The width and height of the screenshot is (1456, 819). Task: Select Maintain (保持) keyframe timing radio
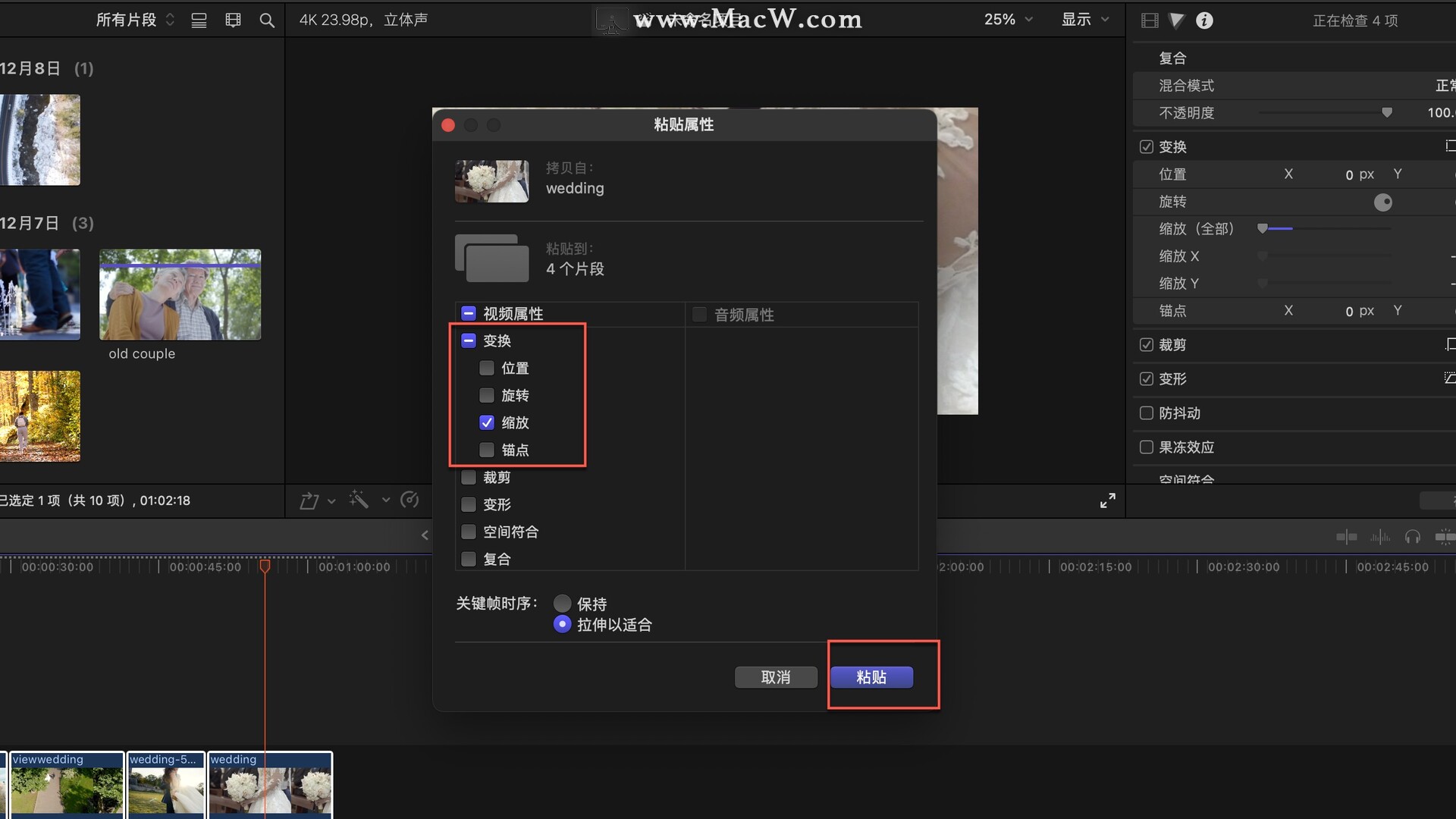click(x=562, y=604)
